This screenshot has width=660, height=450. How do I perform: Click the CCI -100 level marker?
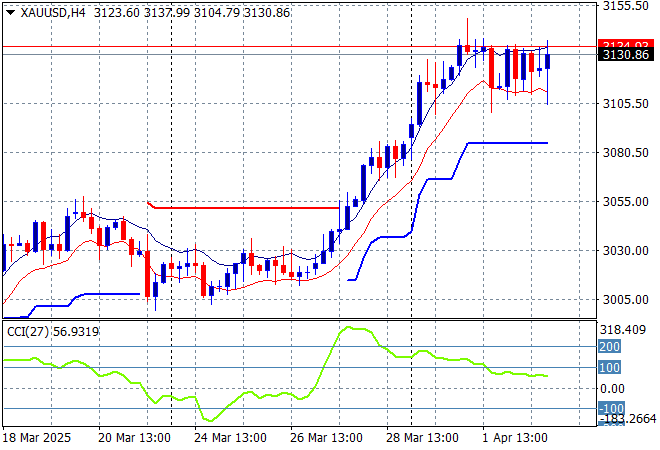(610, 409)
